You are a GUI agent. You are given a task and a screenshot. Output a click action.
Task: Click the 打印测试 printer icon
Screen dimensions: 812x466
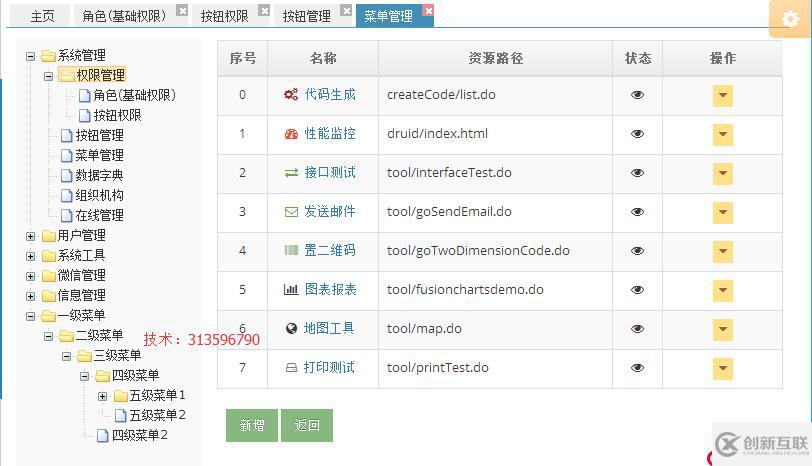tap(292, 368)
